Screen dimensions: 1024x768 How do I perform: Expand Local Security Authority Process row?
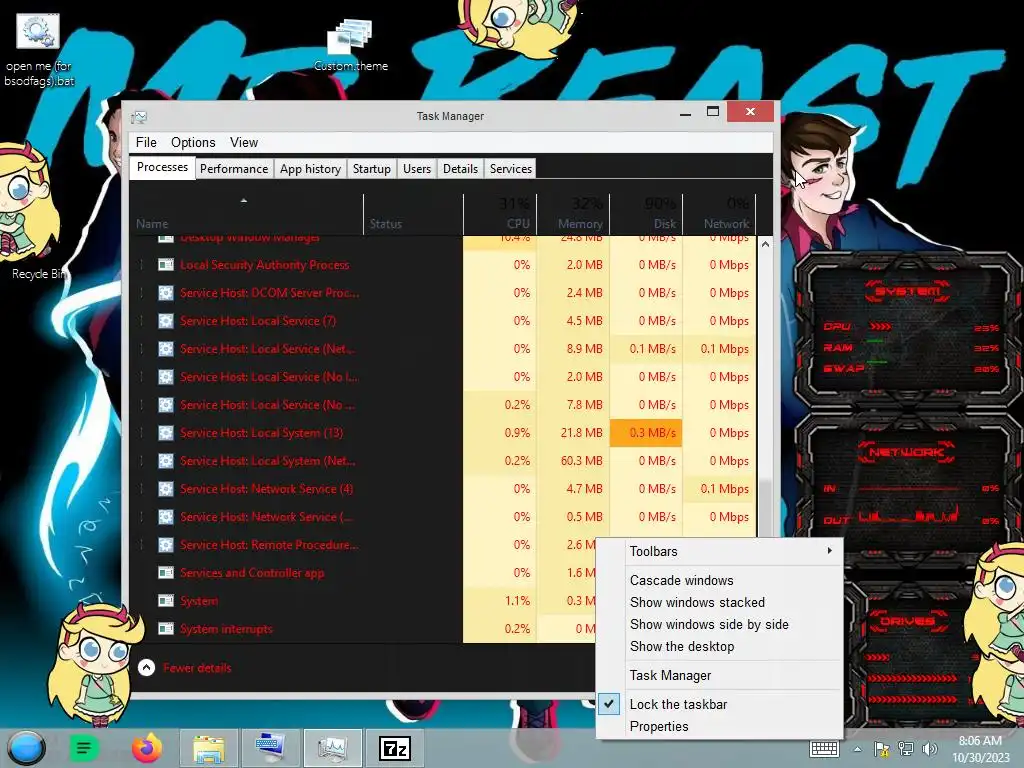tap(142, 264)
